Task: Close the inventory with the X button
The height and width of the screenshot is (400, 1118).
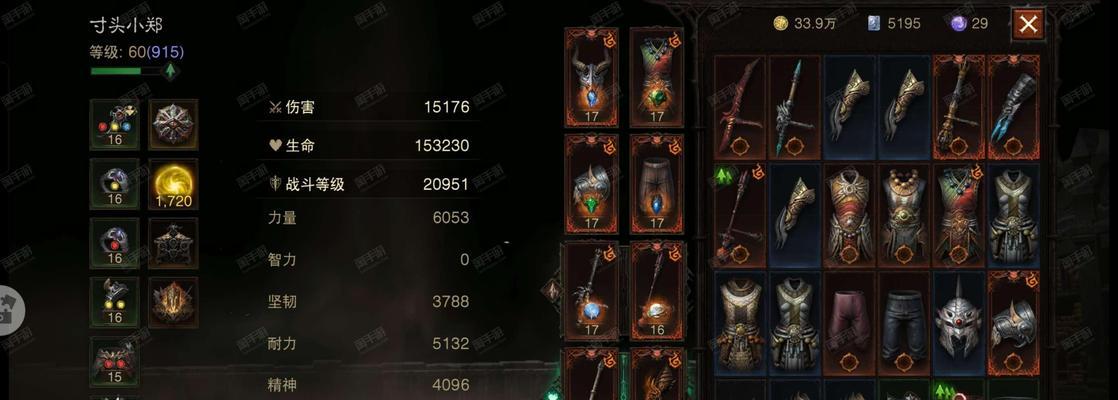Action: (1027, 24)
